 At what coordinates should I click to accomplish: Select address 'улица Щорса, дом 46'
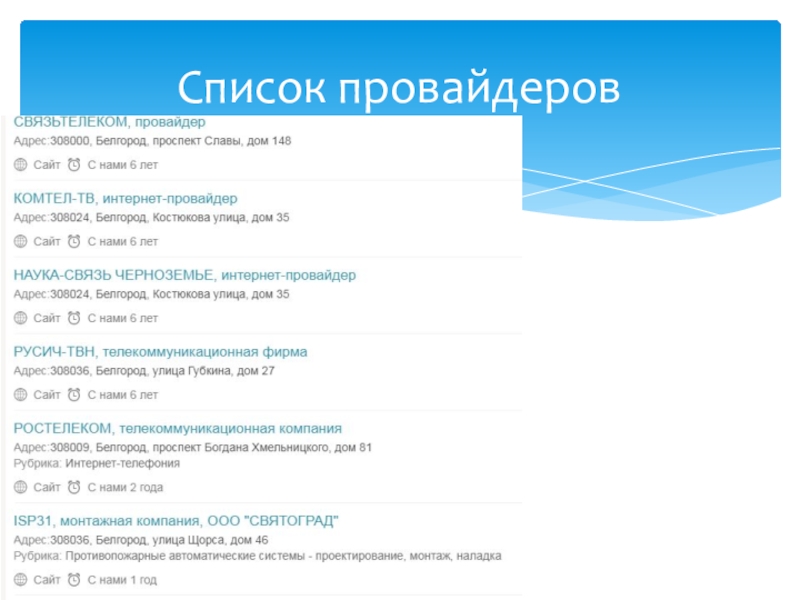click(x=210, y=540)
